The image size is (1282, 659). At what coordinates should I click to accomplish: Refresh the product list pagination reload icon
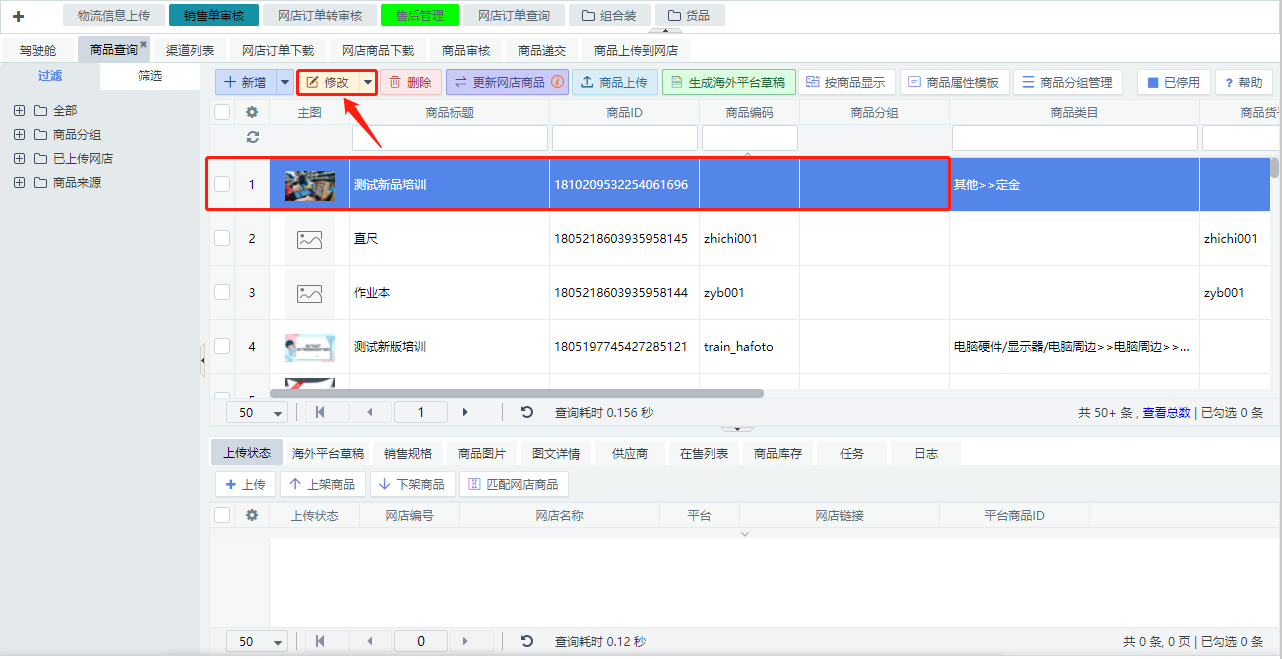(527, 412)
